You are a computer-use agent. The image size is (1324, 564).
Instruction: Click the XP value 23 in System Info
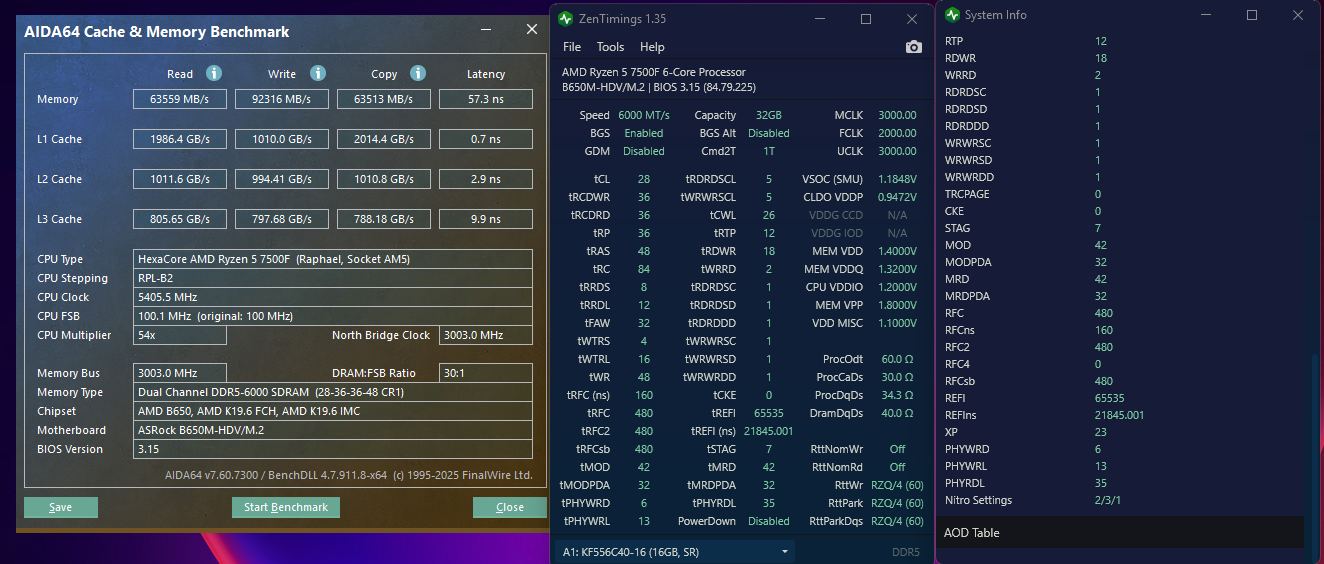[1101, 432]
